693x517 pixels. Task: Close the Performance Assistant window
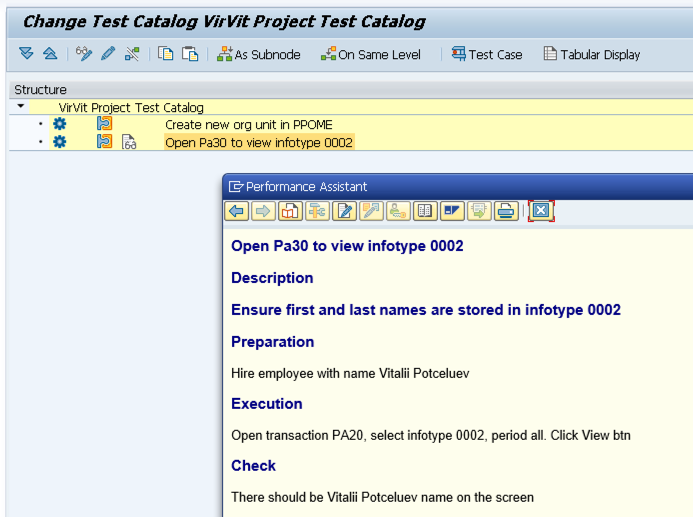[x=541, y=211]
